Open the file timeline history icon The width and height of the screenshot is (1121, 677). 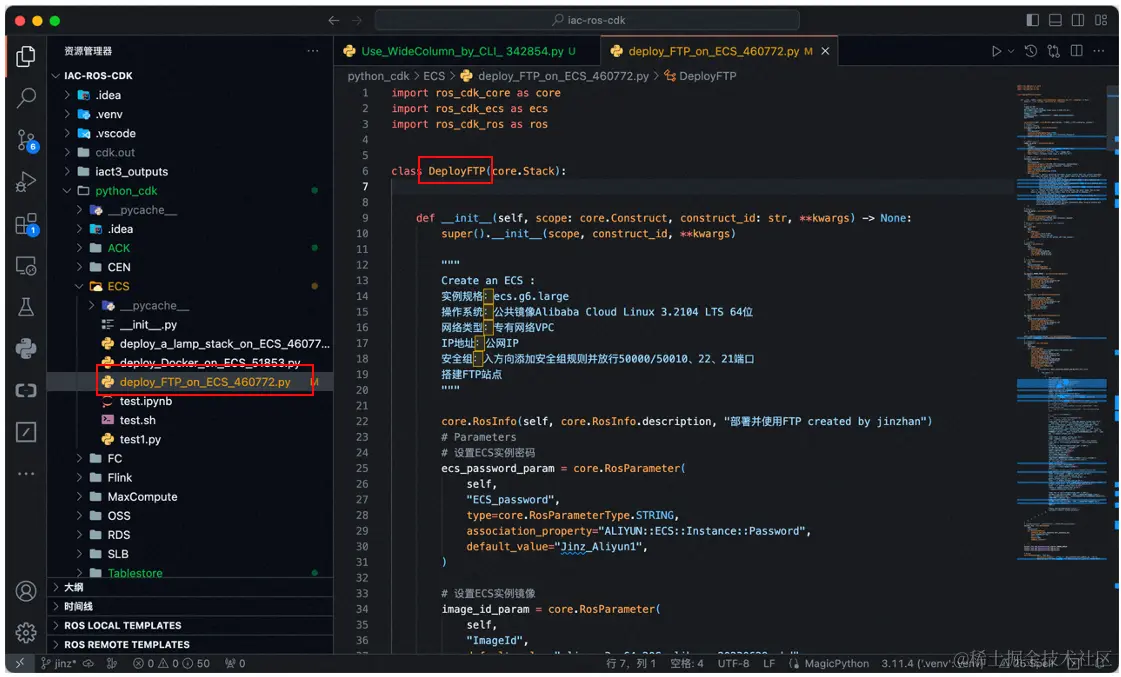click(x=1030, y=51)
